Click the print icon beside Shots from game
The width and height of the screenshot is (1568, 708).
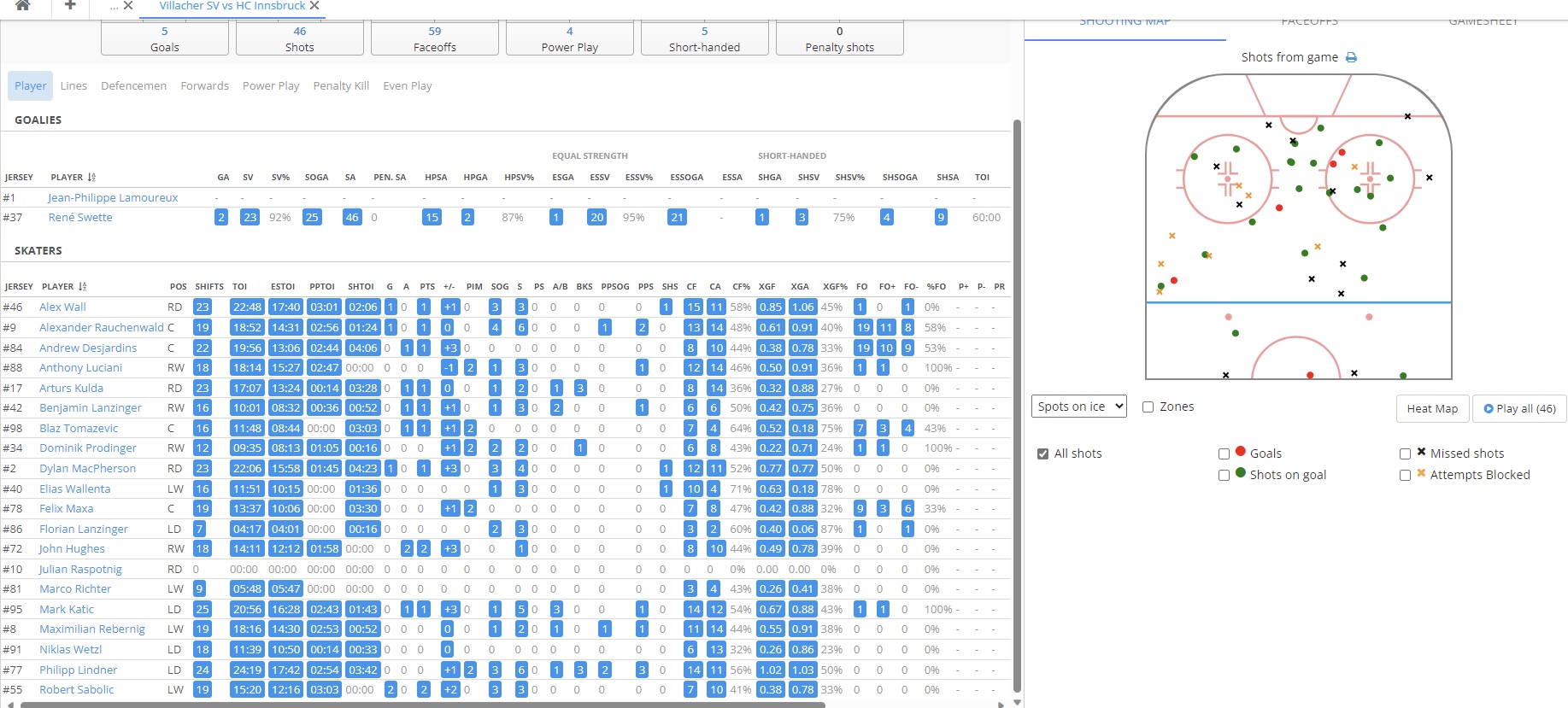1351,57
